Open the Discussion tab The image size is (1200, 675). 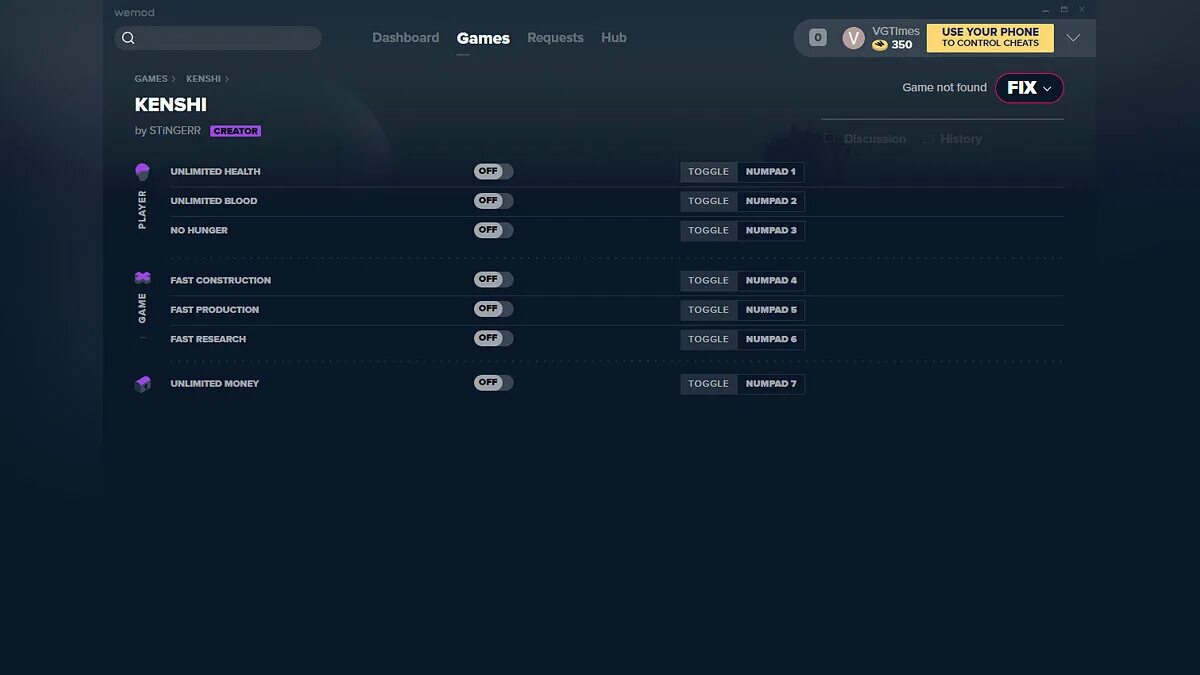click(x=865, y=139)
